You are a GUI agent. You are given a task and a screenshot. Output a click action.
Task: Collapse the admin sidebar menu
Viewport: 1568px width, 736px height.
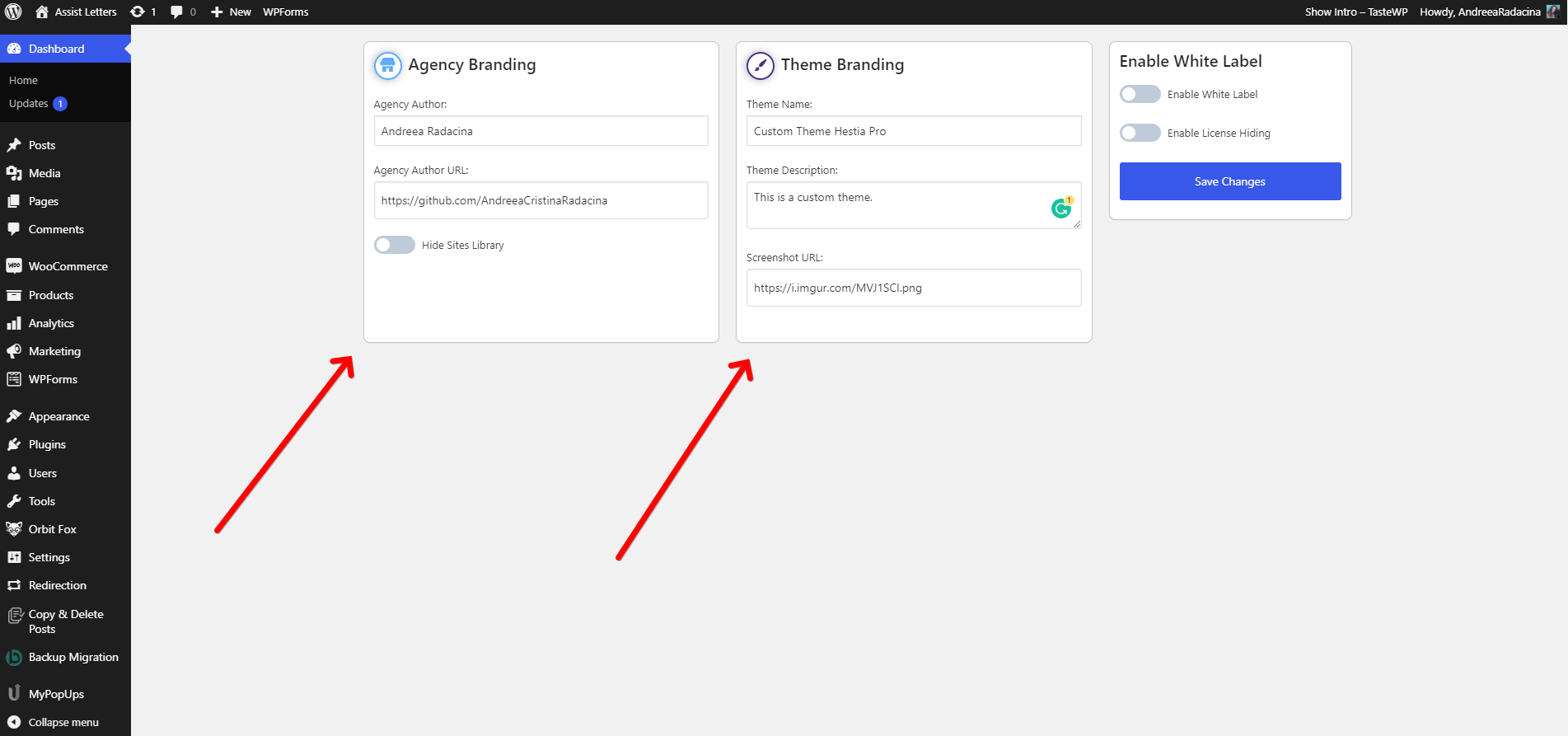(63, 722)
